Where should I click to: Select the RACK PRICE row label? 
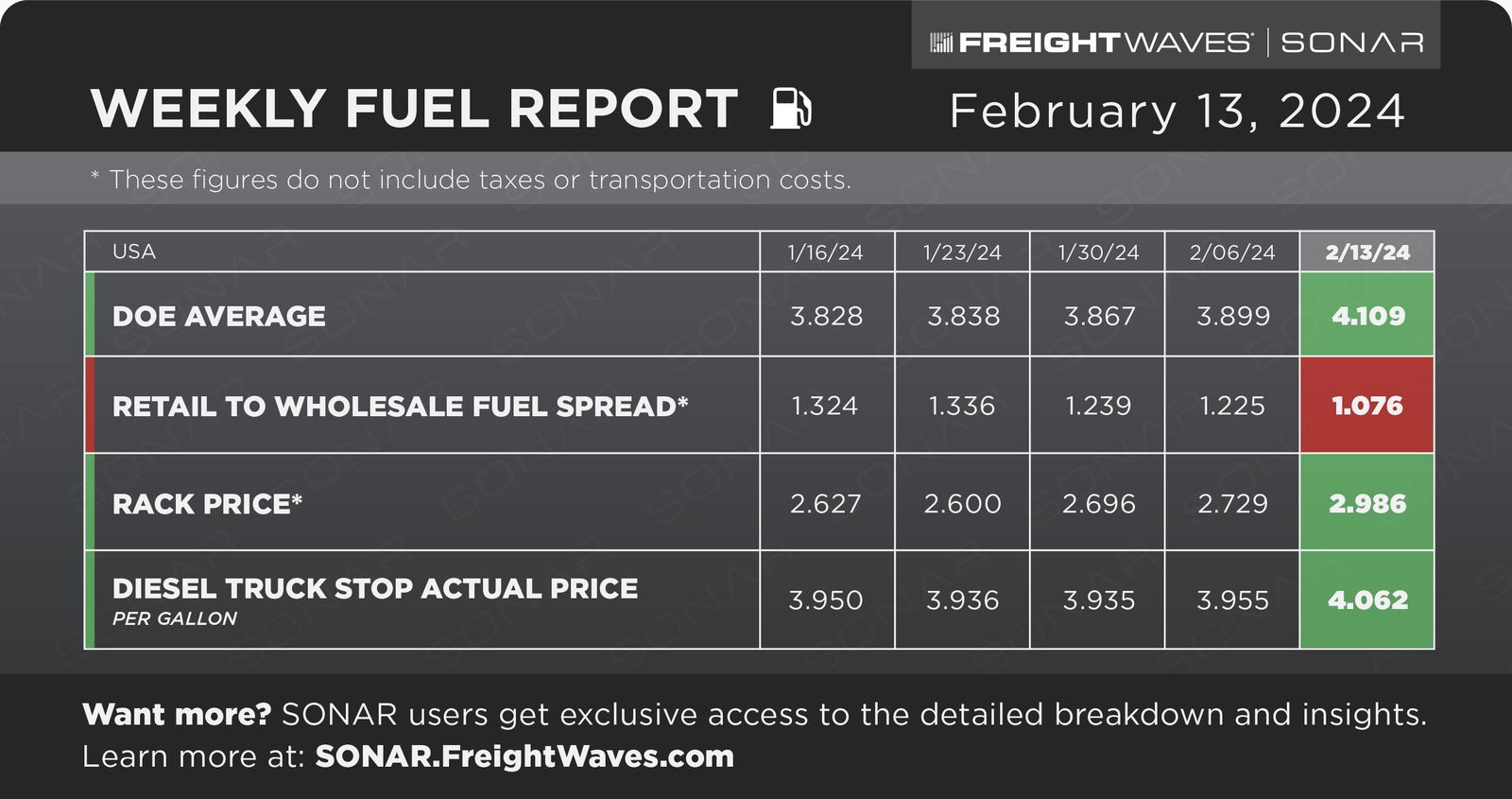point(207,504)
